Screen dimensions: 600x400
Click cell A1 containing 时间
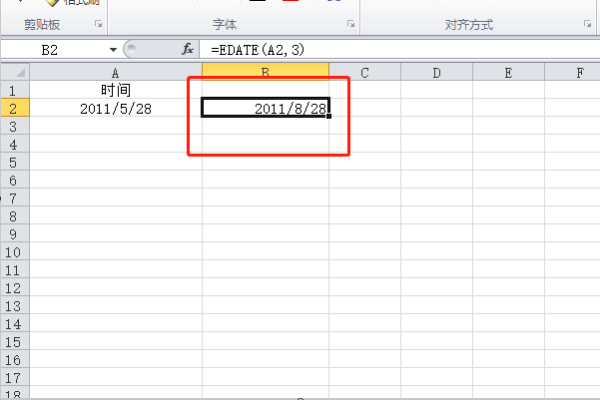click(116, 90)
